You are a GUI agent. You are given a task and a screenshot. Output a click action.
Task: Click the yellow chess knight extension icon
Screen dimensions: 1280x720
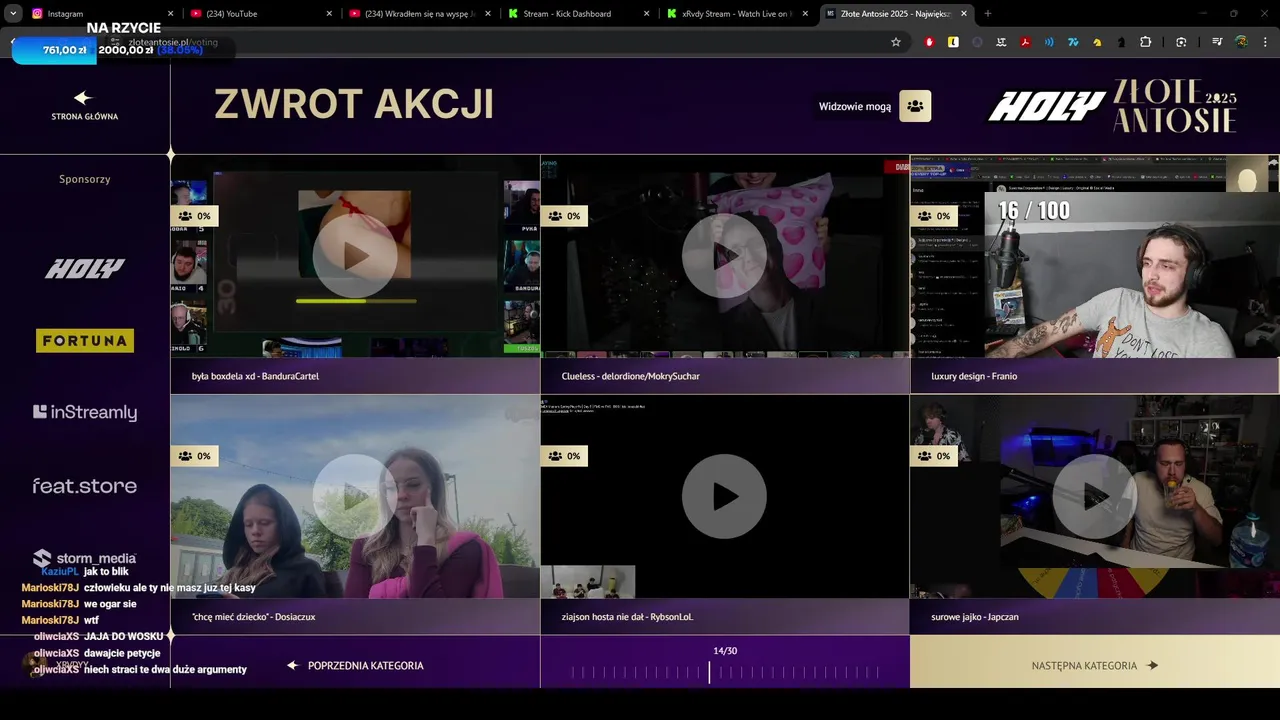(1097, 42)
